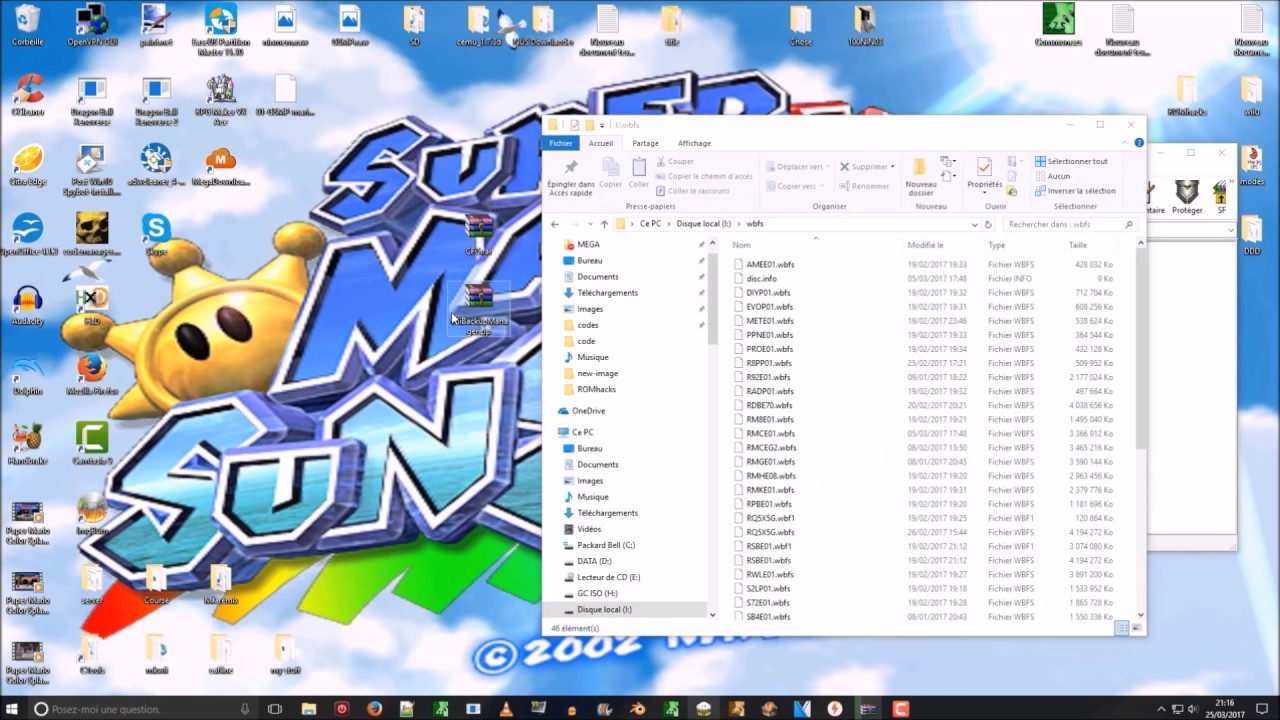Select Packard Bell (C:) drive
The height and width of the screenshot is (720, 1280).
[x=606, y=545]
